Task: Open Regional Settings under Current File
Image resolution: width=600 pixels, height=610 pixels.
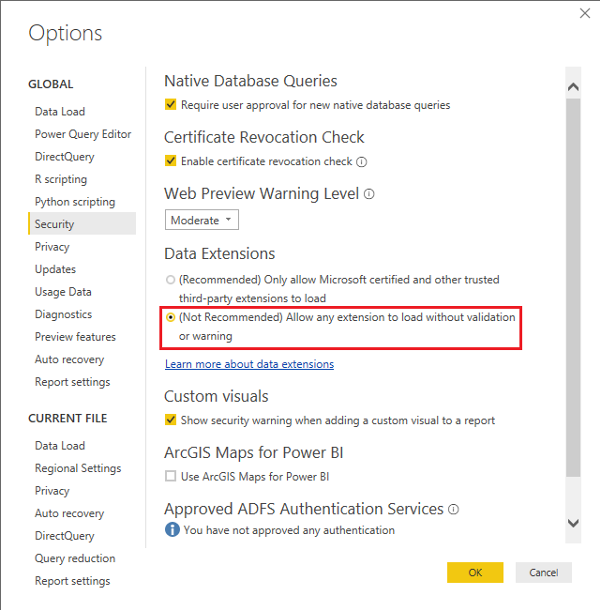Action: click(x=78, y=468)
